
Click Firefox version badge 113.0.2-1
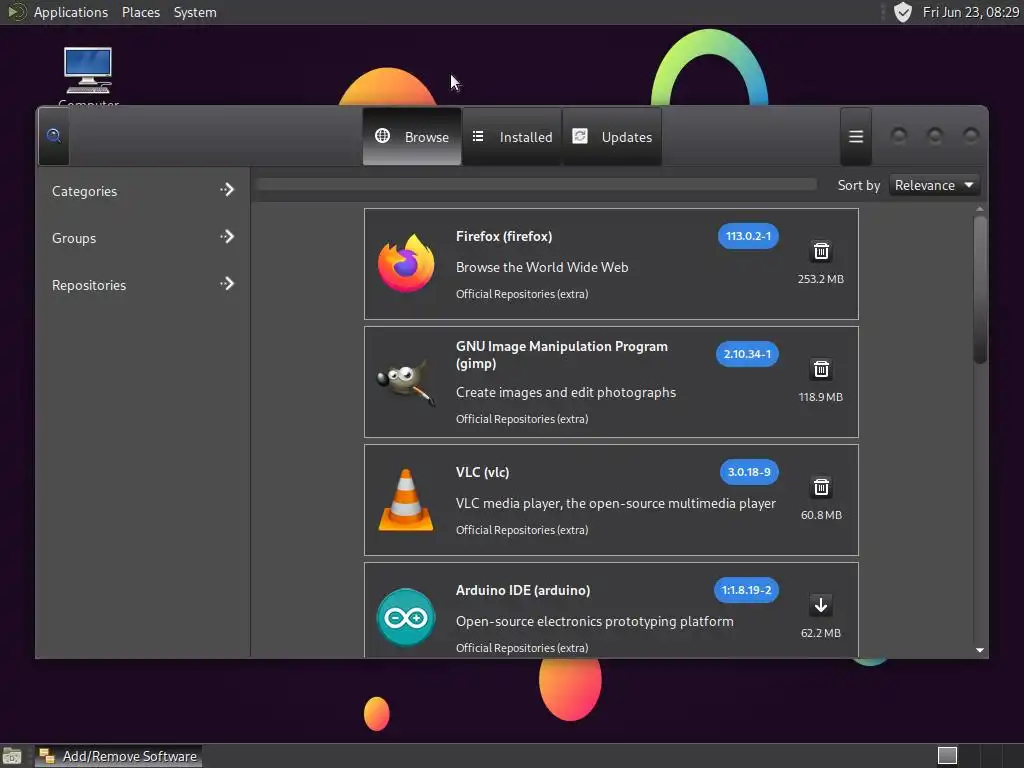pyautogui.click(x=748, y=236)
